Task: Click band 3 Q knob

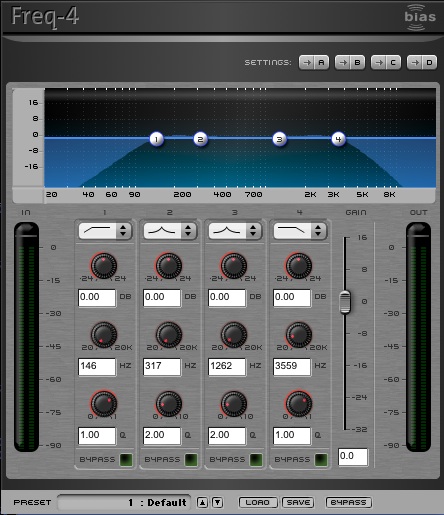Action: pyautogui.click(x=234, y=404)
